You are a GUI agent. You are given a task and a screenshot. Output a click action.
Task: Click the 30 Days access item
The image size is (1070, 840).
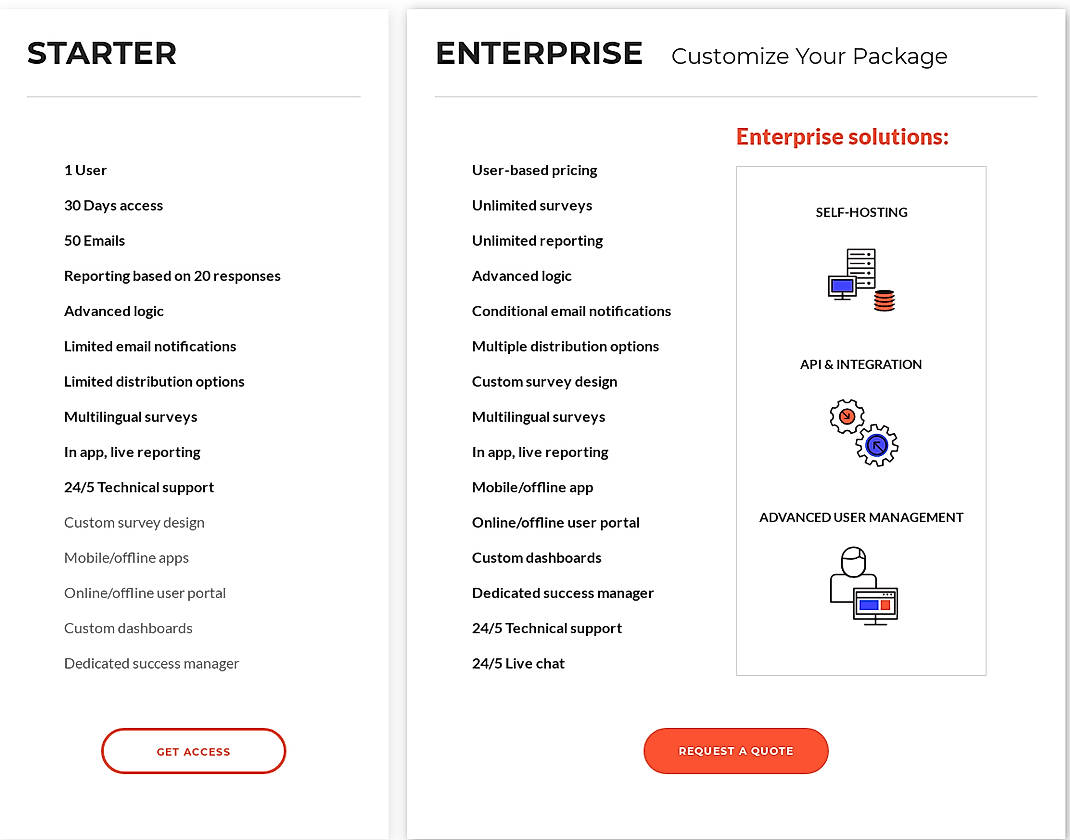click(x=113, y=205)
